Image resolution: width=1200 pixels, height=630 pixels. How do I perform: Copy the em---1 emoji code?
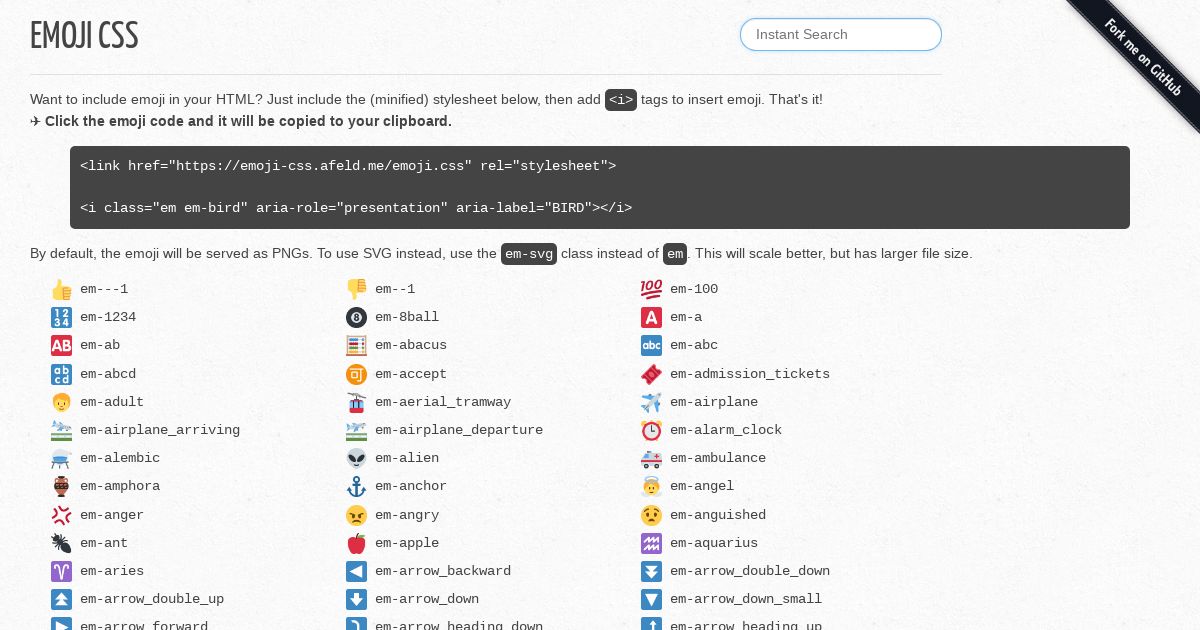[x=104, y=289]
